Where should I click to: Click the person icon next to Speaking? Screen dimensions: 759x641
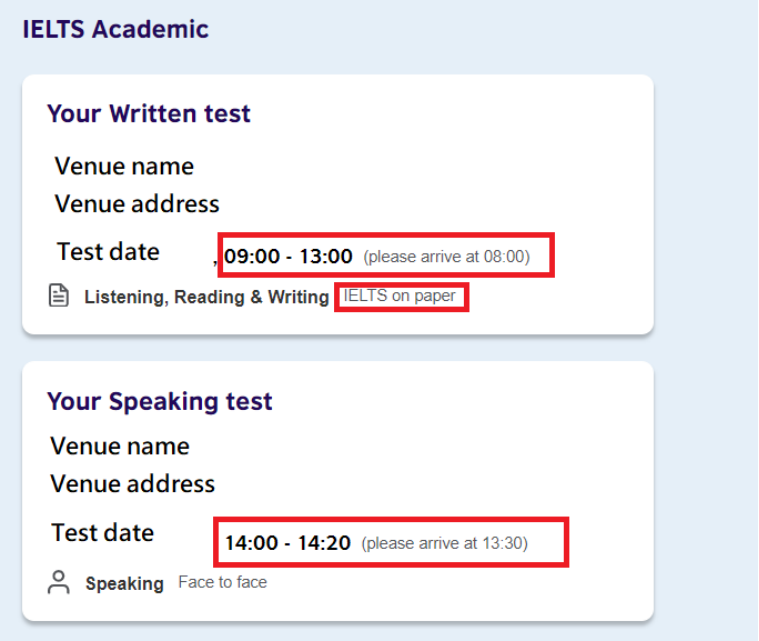[59, 583]
